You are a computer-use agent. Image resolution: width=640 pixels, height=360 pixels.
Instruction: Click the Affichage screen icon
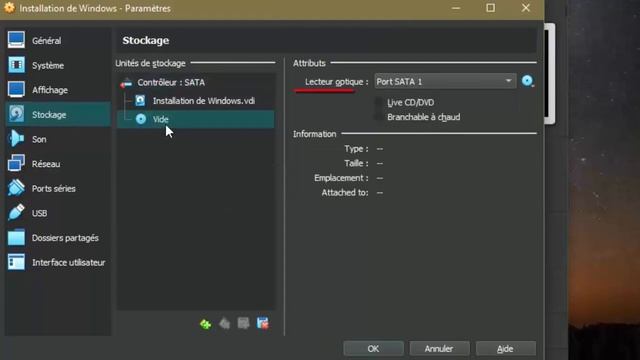tap(16, 89)
